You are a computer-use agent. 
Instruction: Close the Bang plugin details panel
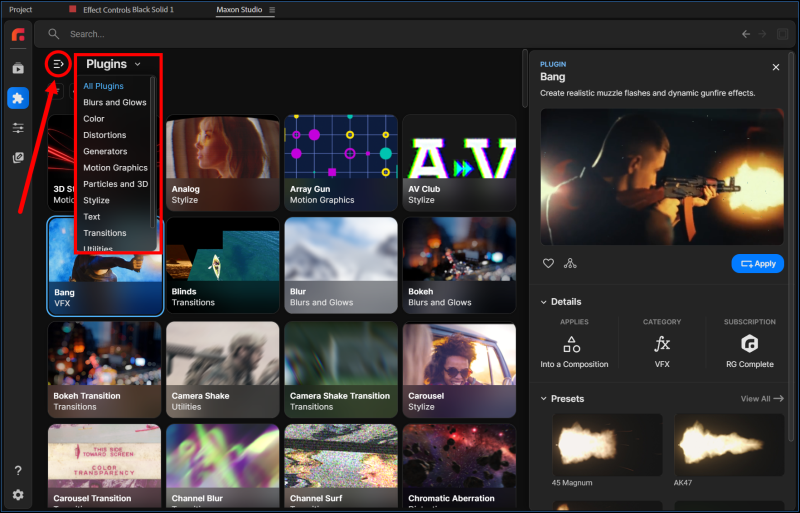tap(776, 67)
